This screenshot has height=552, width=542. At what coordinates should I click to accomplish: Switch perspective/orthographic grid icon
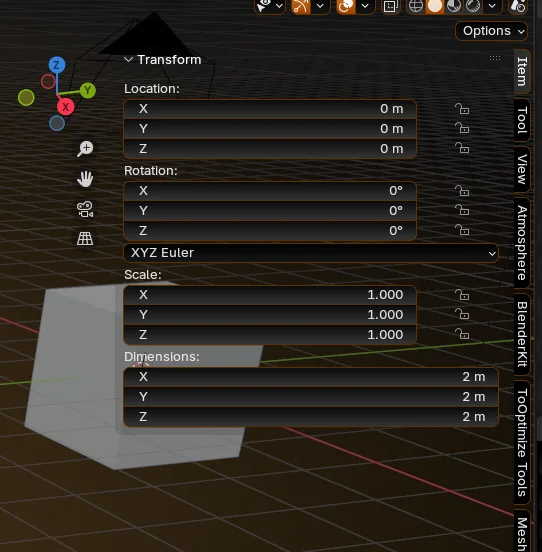pyautogui.click(x=85, y=239)
